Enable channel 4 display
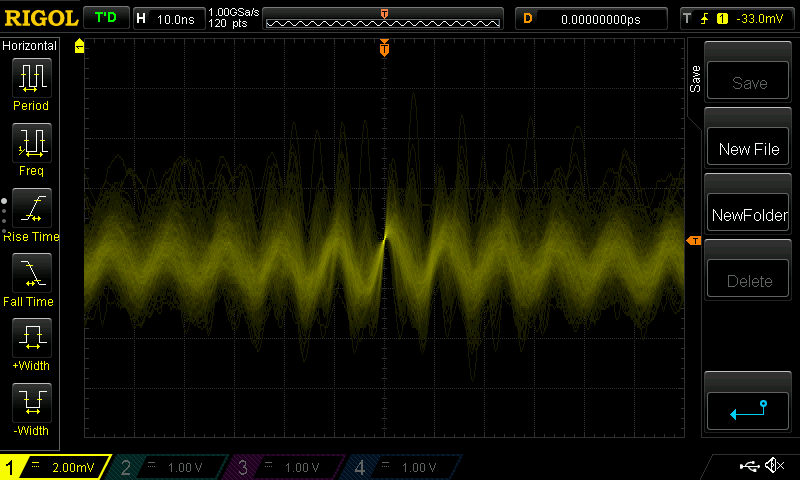Image resolution: width=800 pixels, height=480 pixels. coord(402,467)
